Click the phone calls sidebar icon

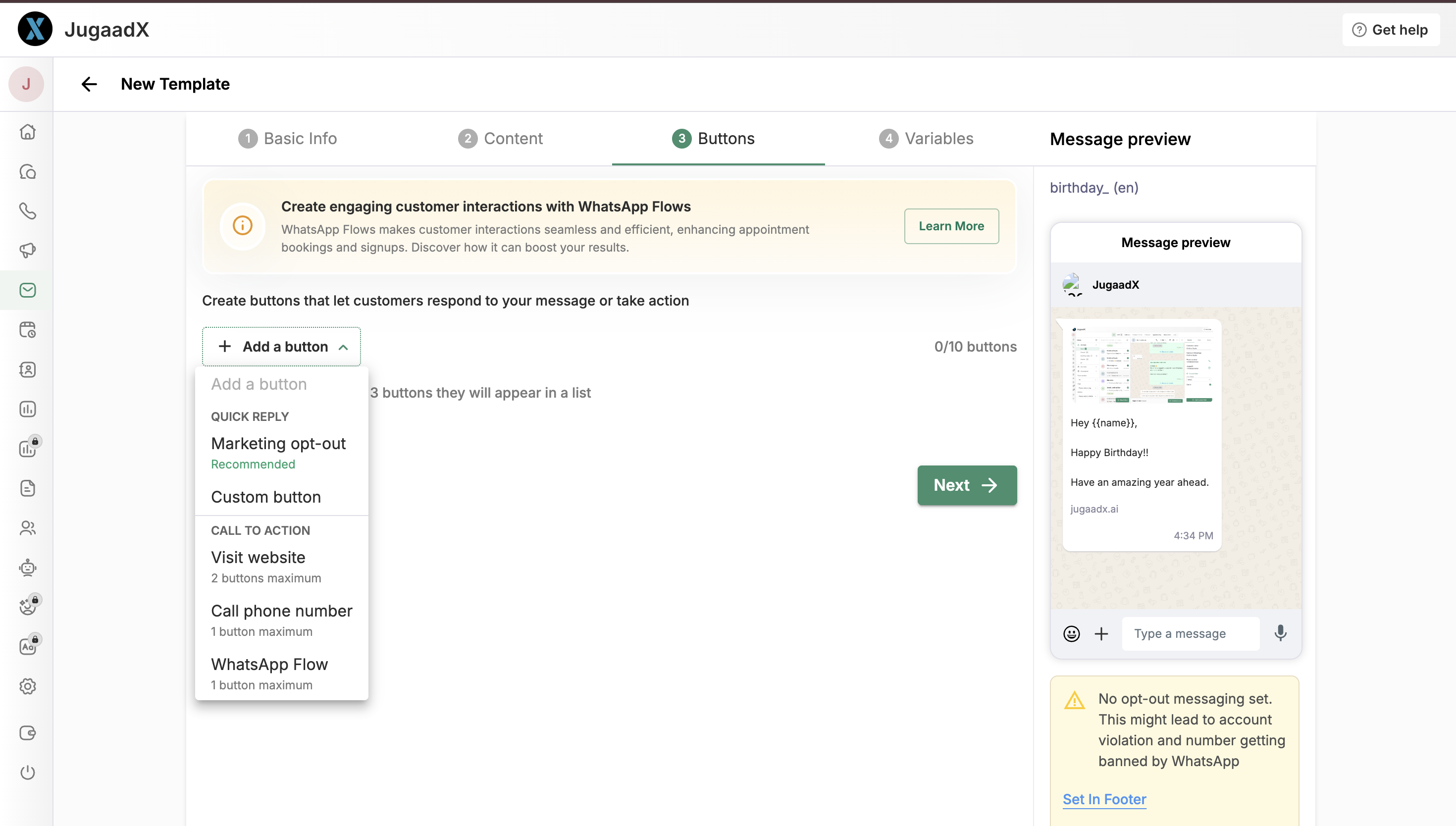pyautogui.click(x=27, y=211)
